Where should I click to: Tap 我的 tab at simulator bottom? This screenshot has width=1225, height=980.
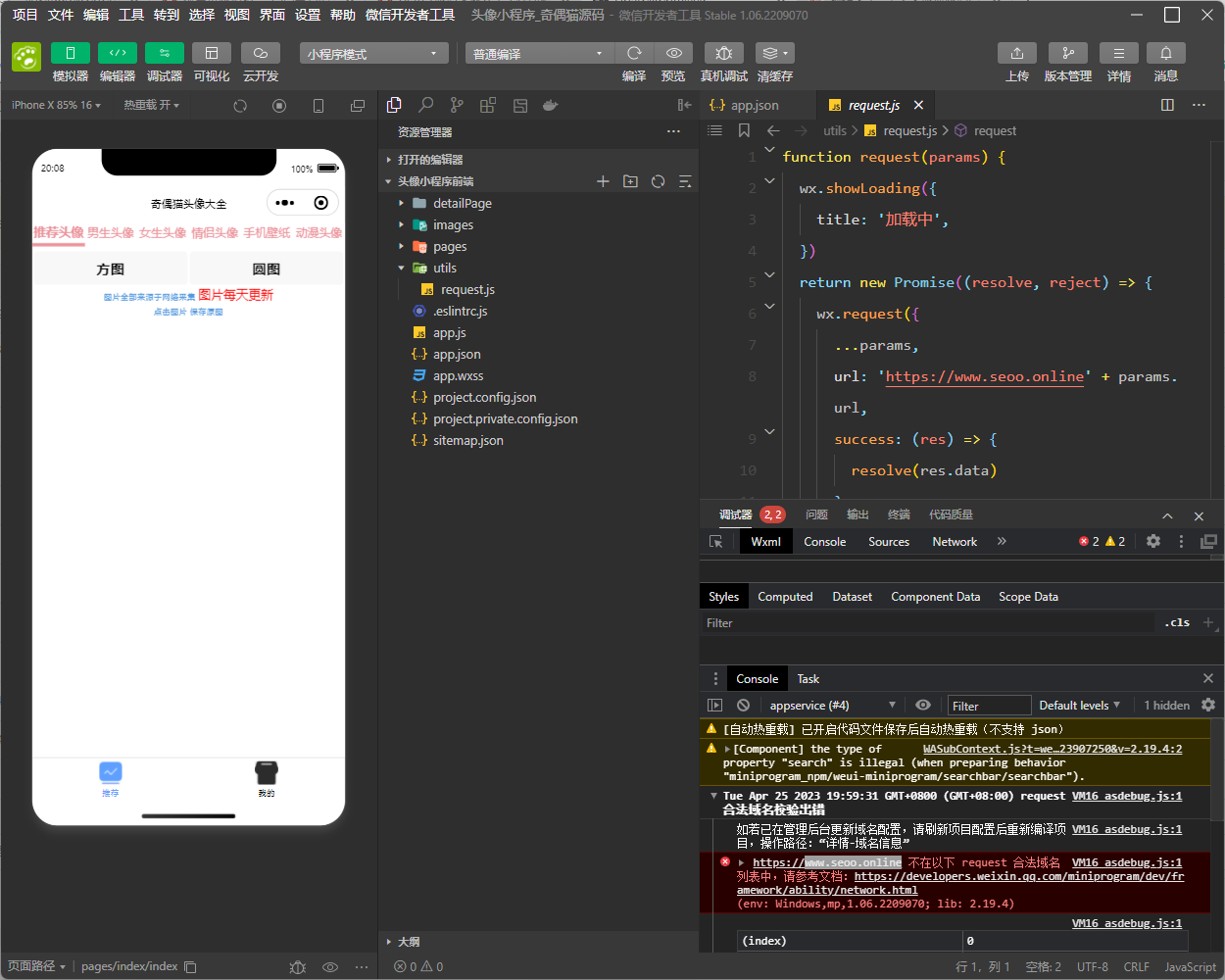(267, 780)
